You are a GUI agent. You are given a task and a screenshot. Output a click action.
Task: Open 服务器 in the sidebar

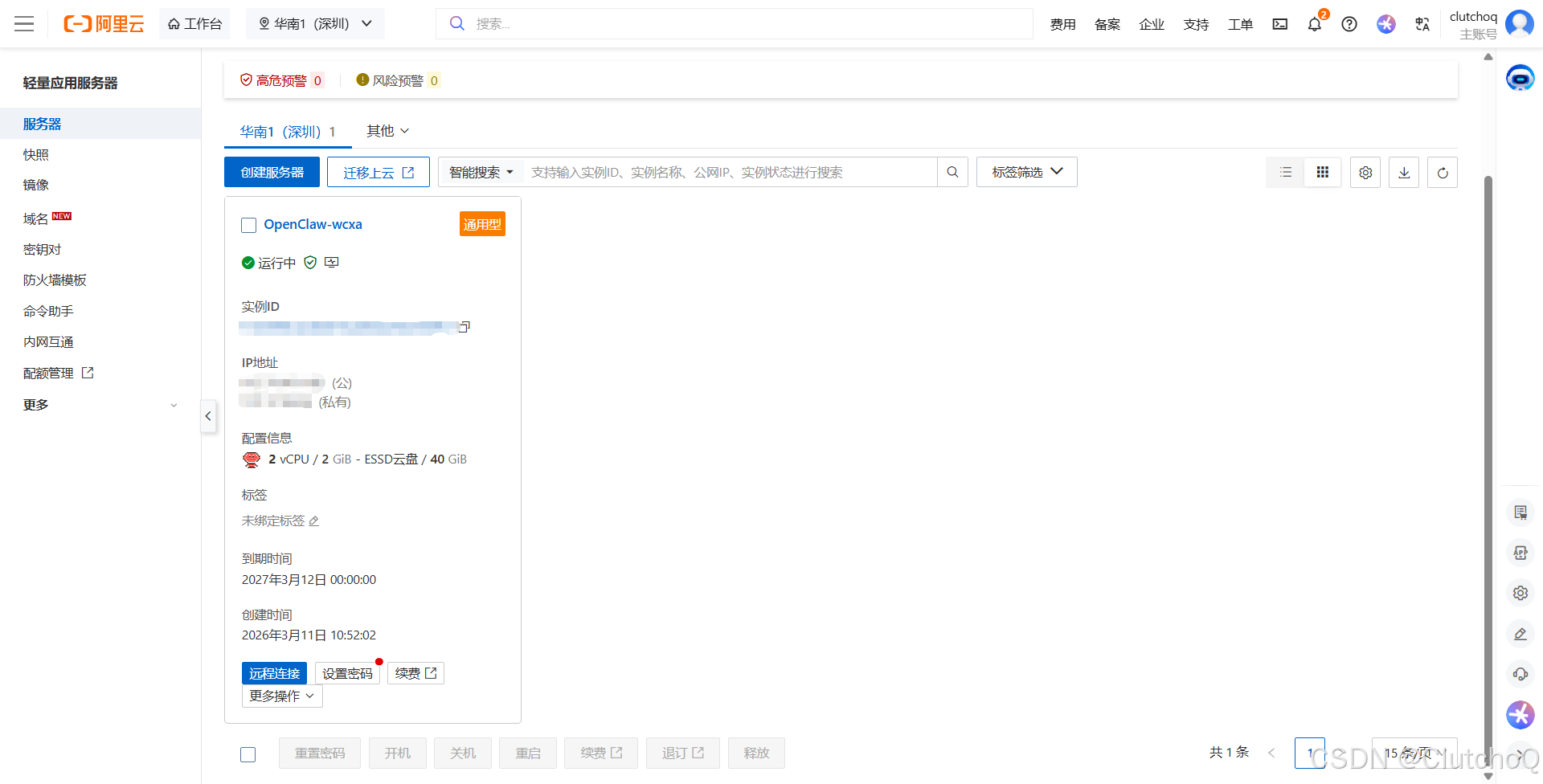click(x=100, y=124)
